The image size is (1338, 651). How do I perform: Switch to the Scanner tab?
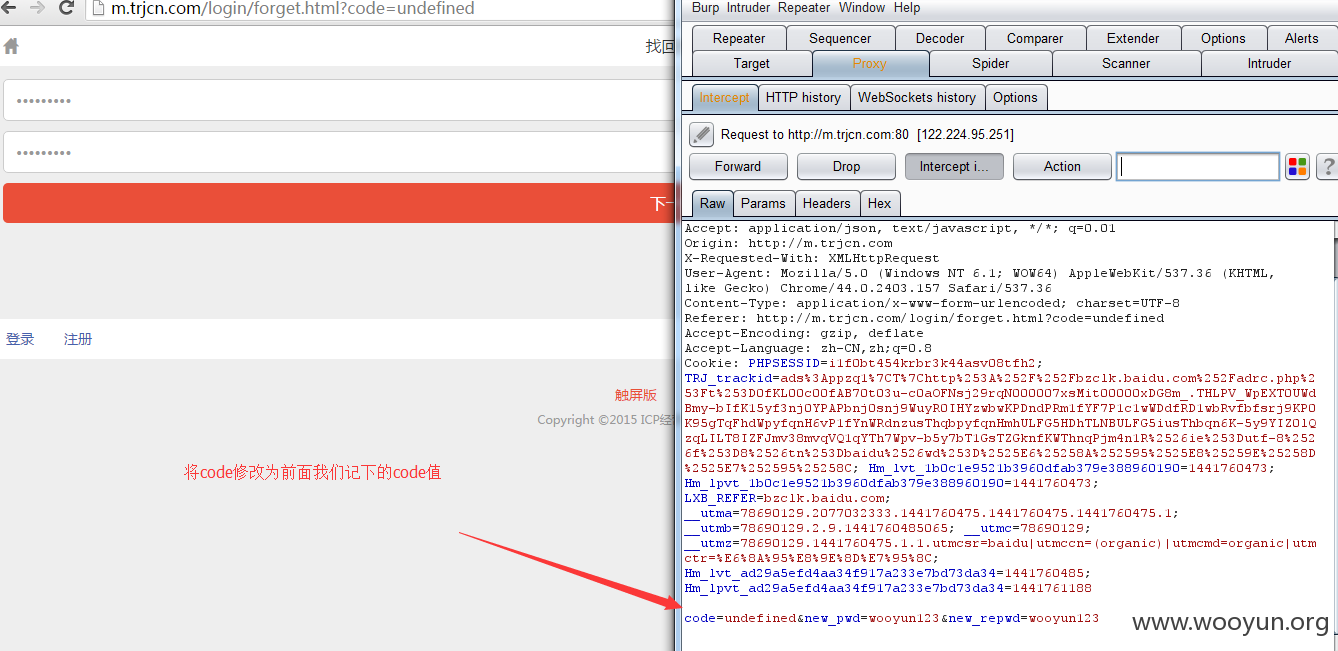(x=1127, y=63)
